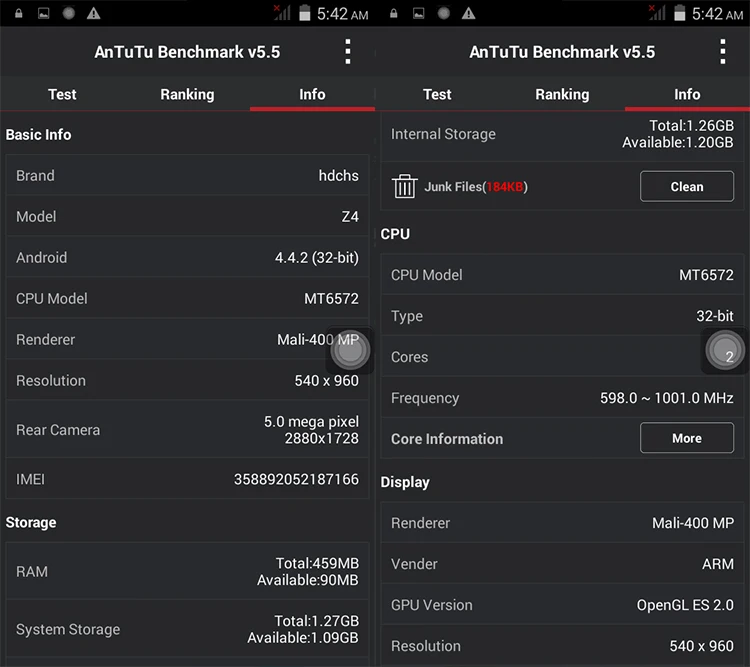Tap the IMEI number 358892052187166
Viewport: 750px width, 667px height.
click(x=296, y=479)
